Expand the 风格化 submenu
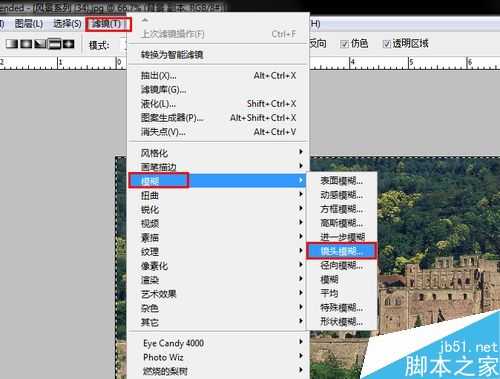 tap(218, 153)
